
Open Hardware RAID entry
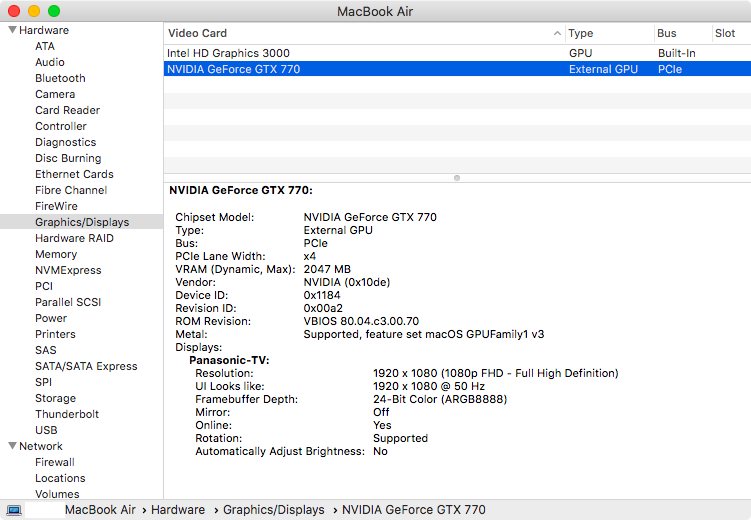(x=74, y=238)
